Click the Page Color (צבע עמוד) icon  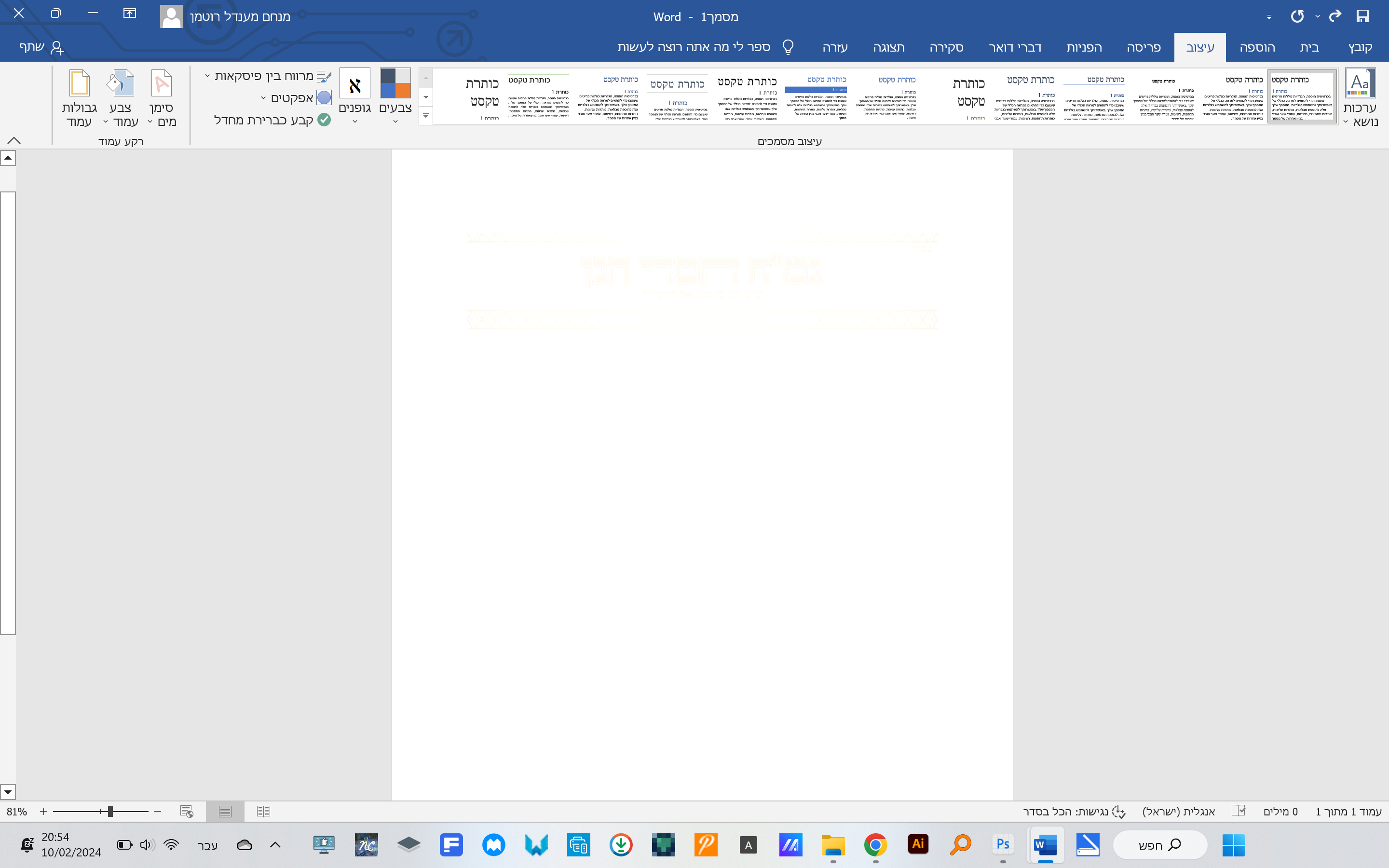[x=121, y=84]
